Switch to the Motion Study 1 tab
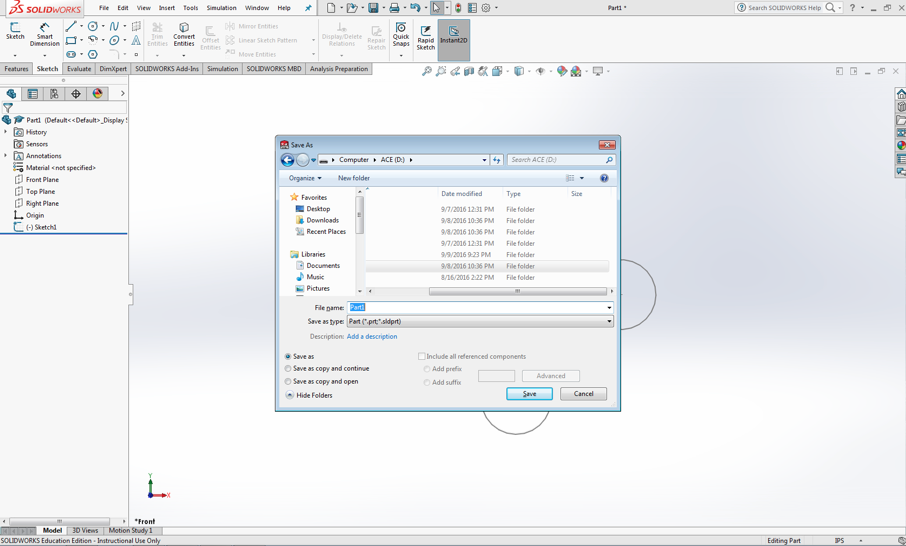 coord(131,530)
